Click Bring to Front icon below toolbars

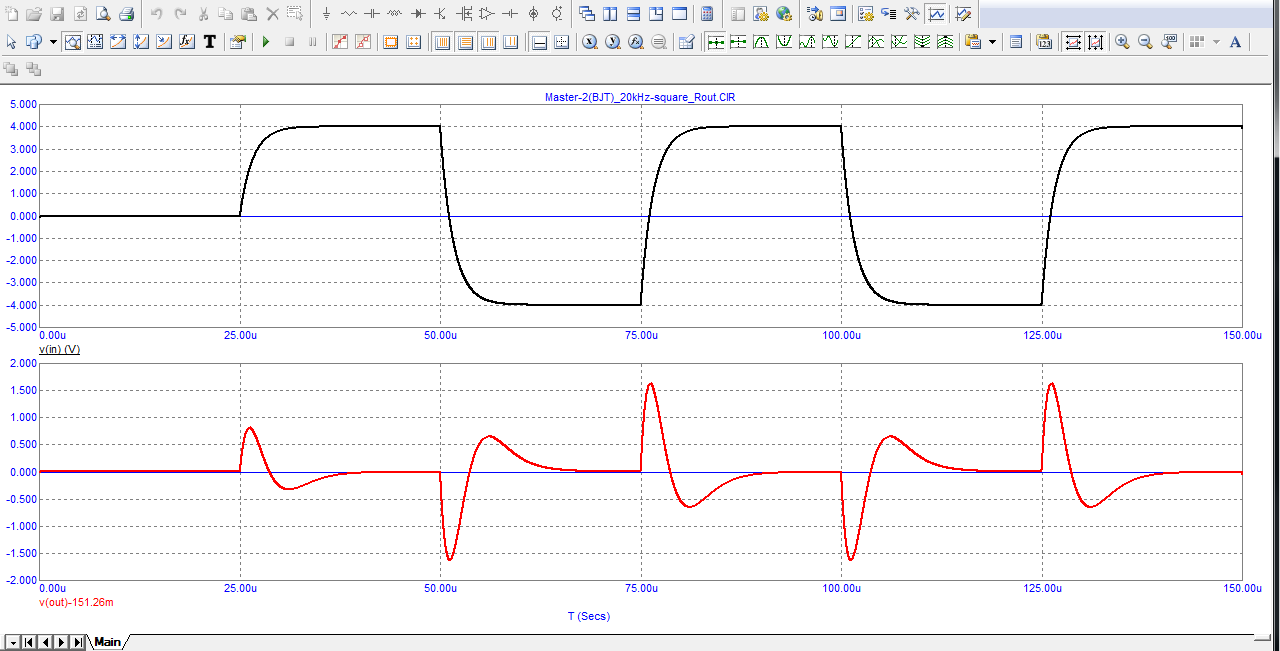(11, 69)
